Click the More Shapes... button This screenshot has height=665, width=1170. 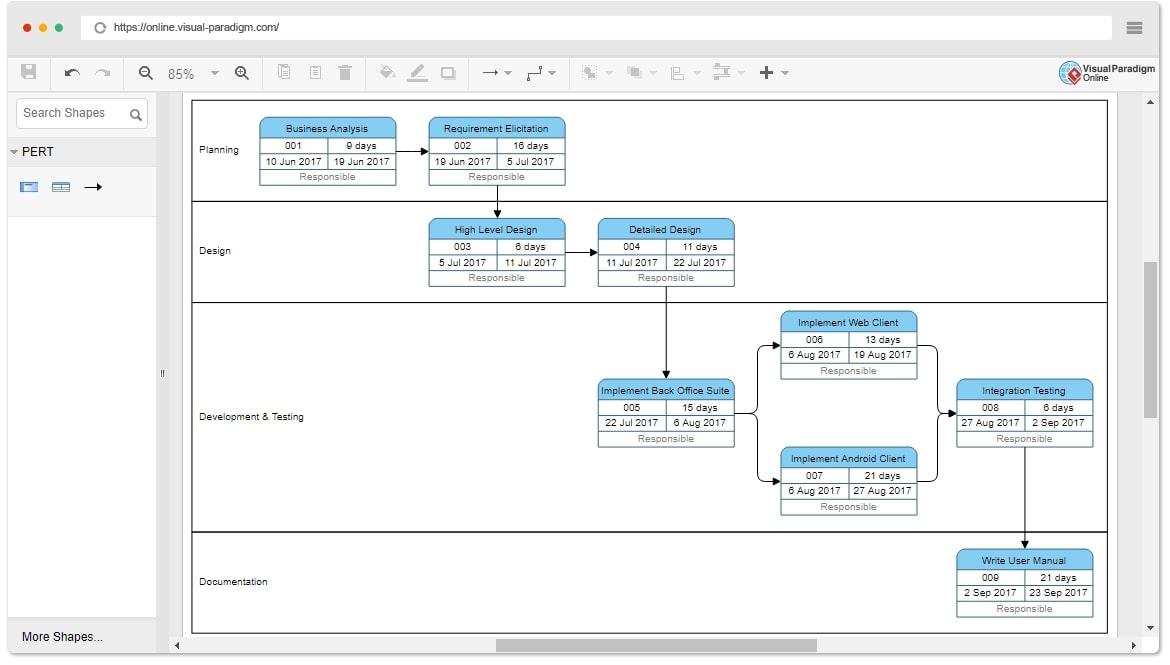pos(62,637)
